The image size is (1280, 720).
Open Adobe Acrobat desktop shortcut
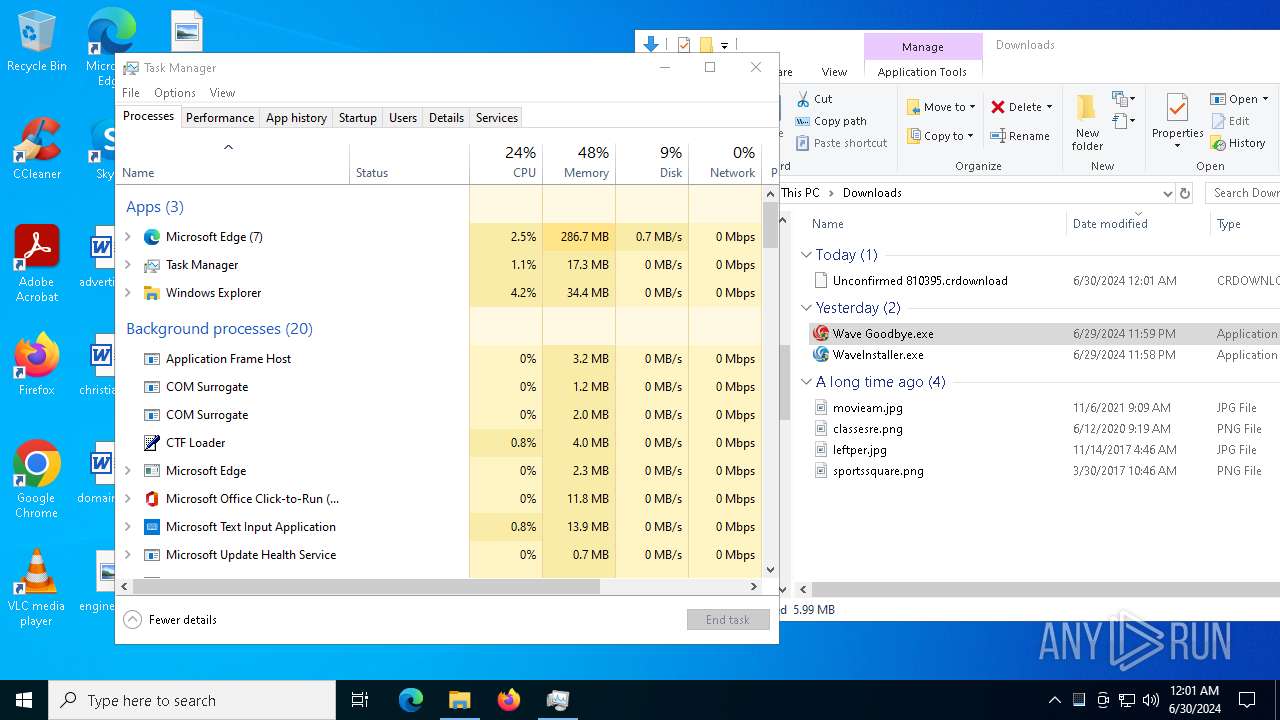pyautogui.click(x=37, y=263)
